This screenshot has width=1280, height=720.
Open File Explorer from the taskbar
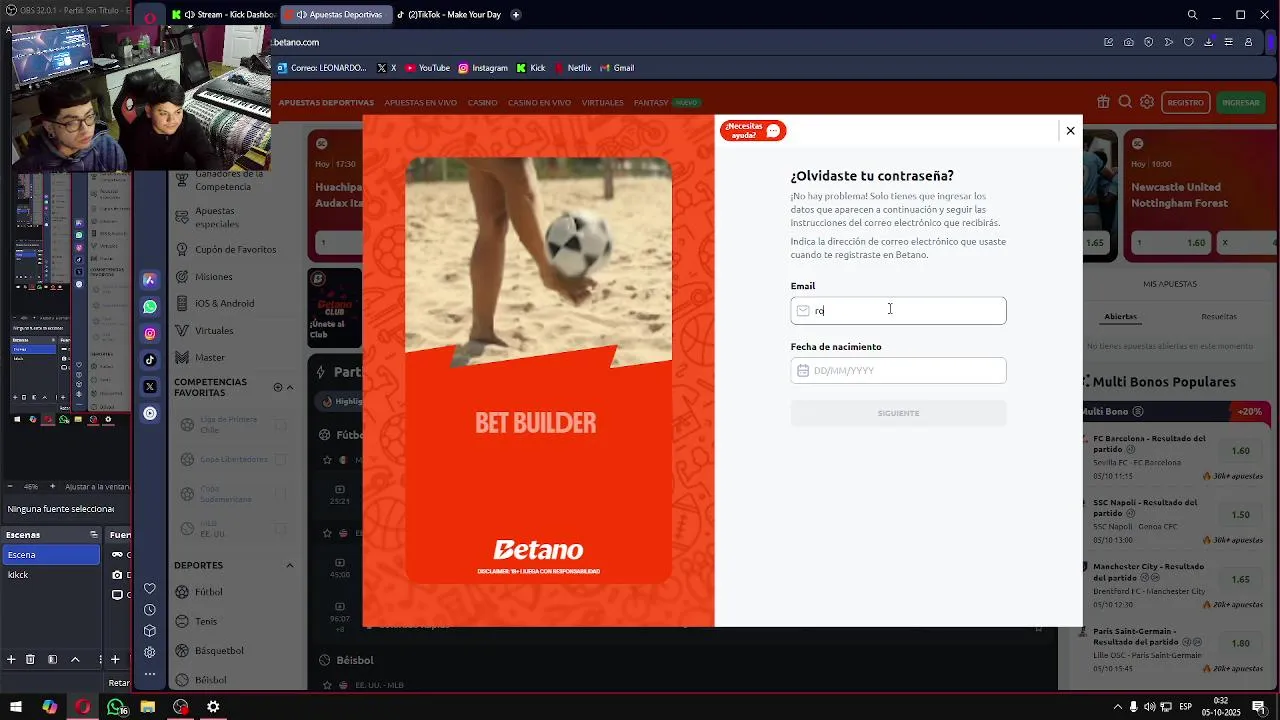point(148,707)
